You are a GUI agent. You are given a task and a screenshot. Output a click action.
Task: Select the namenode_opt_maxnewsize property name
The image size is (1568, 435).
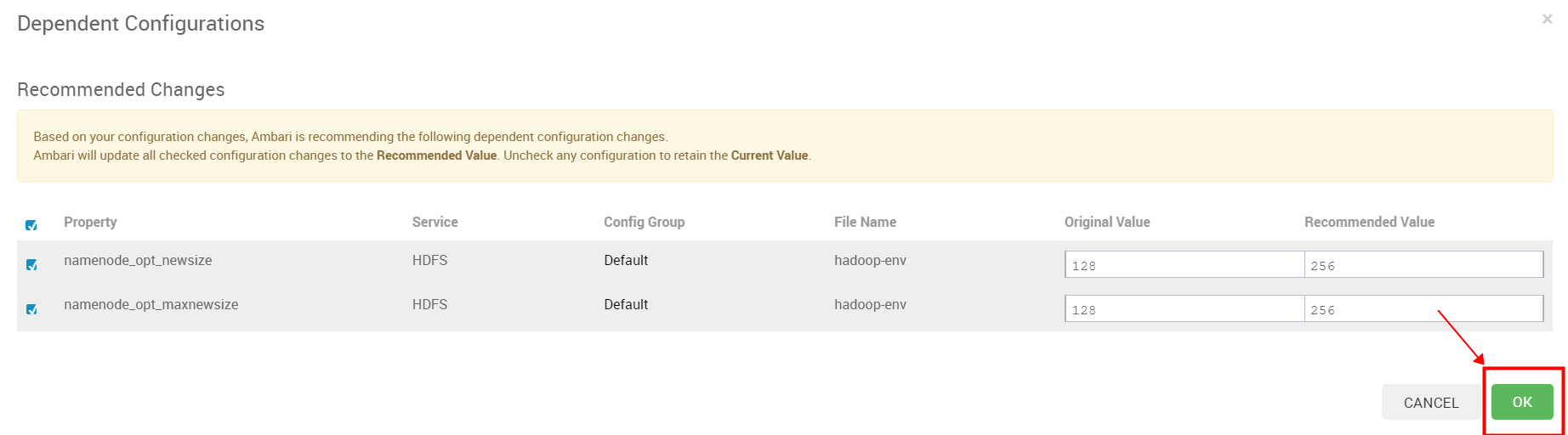(x=151, y=305)
